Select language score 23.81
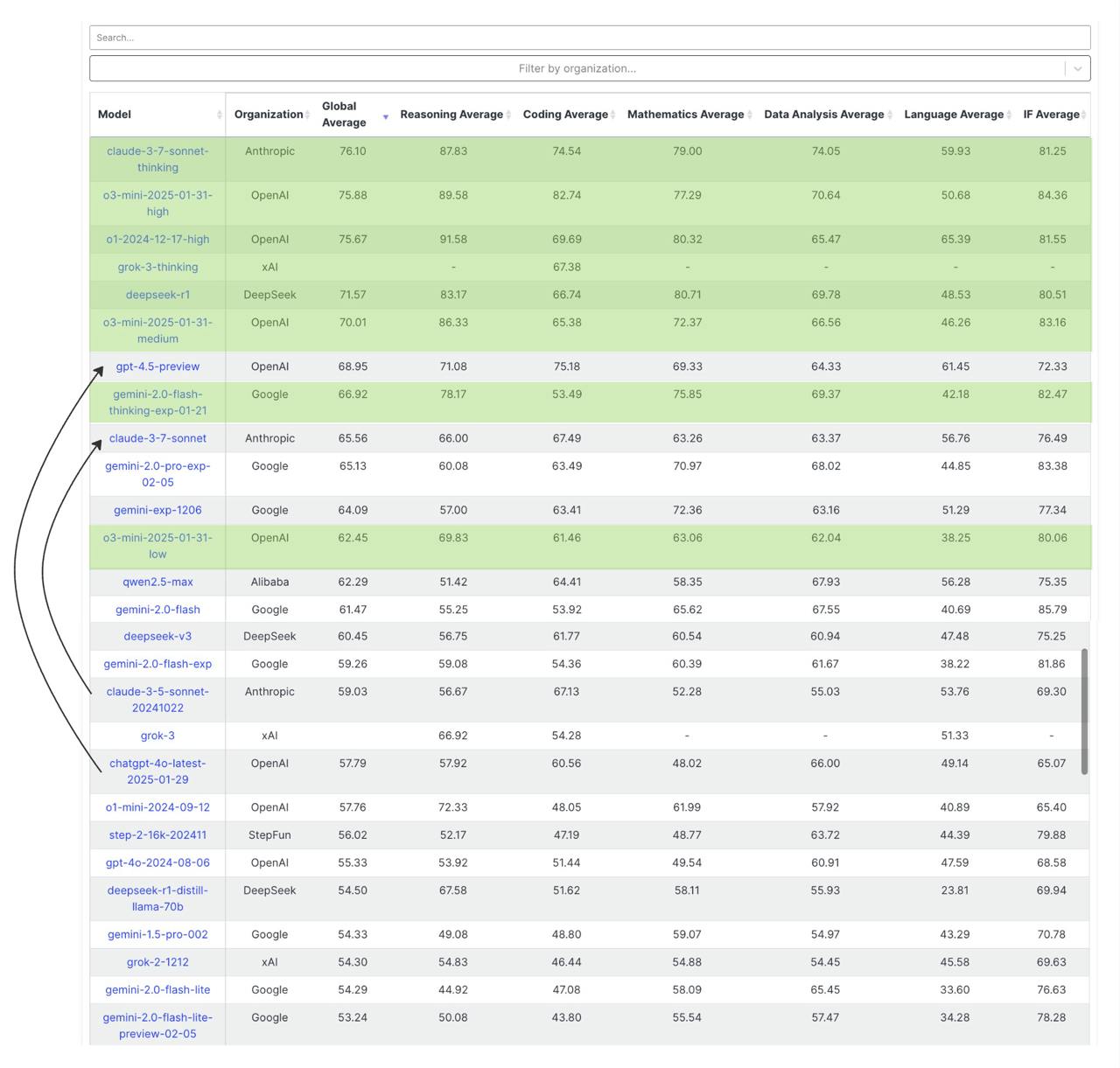 click(955, 890)
